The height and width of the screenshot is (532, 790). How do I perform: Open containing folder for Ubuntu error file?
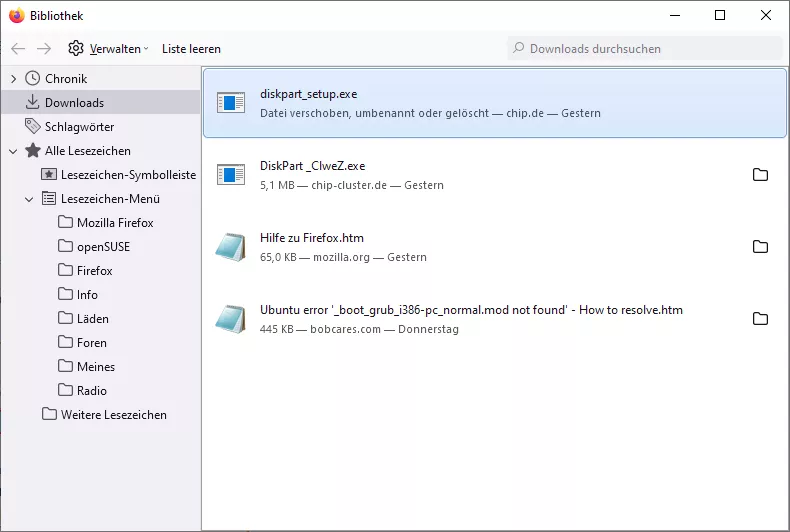coord(760,319)
